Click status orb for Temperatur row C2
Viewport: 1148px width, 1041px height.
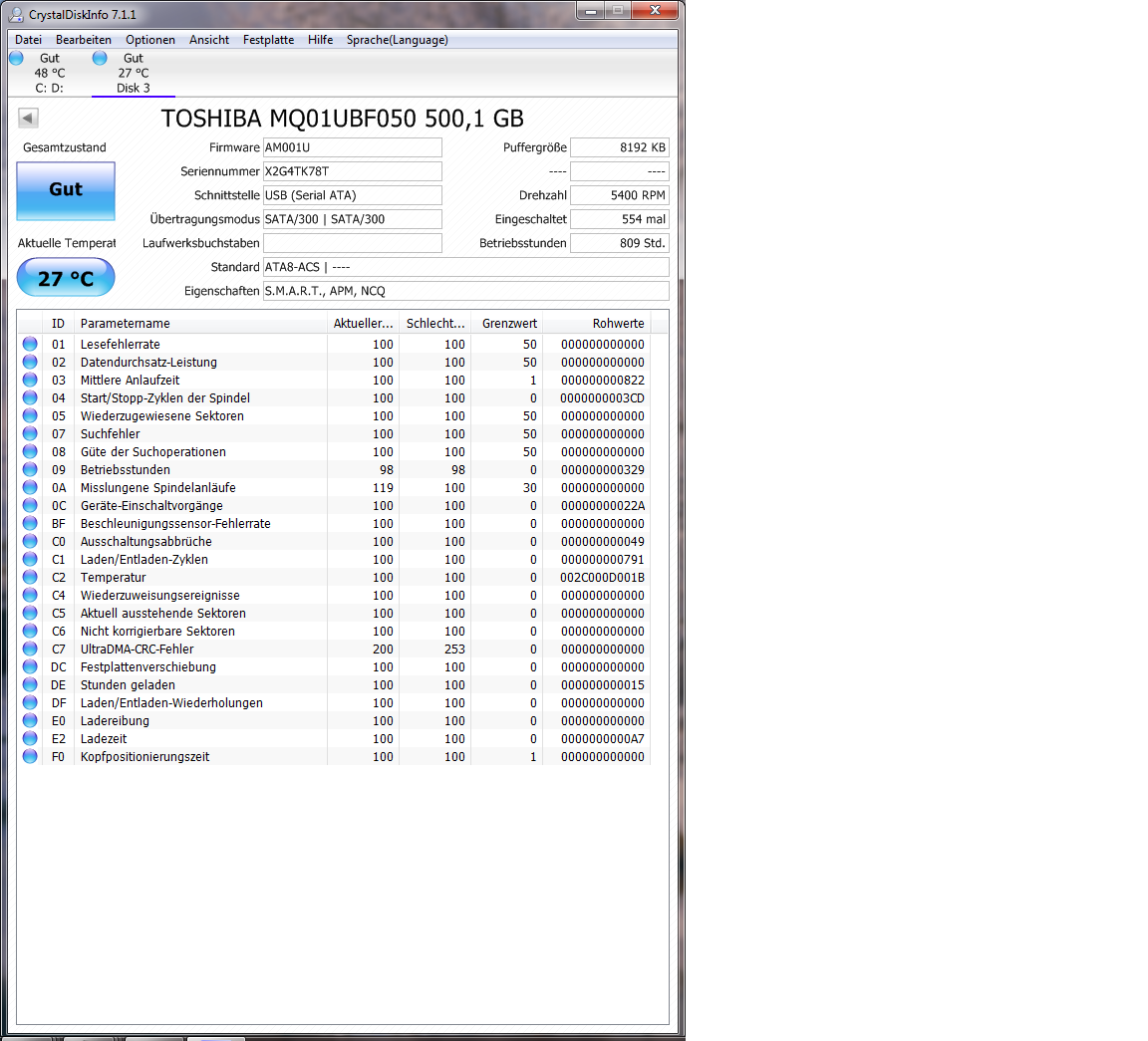30,577
